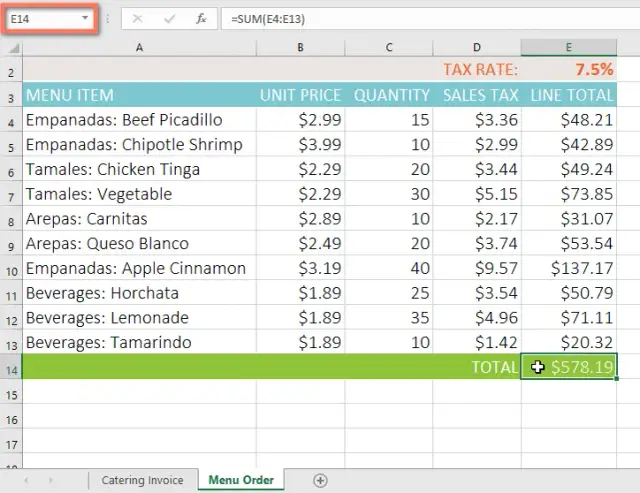Select column B header
This screenshot has width=640, height=493.
(300, 47)
